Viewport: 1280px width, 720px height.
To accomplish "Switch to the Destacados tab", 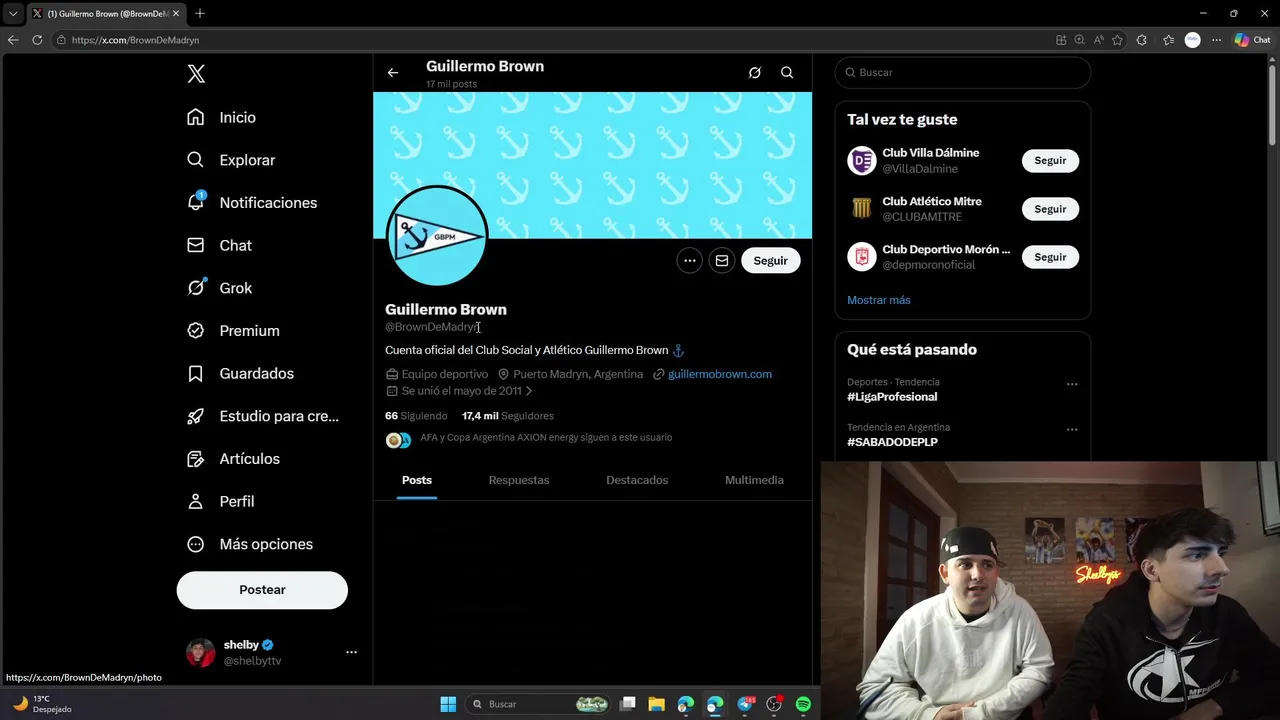I will pyautogui.click(x=637, y=480).
